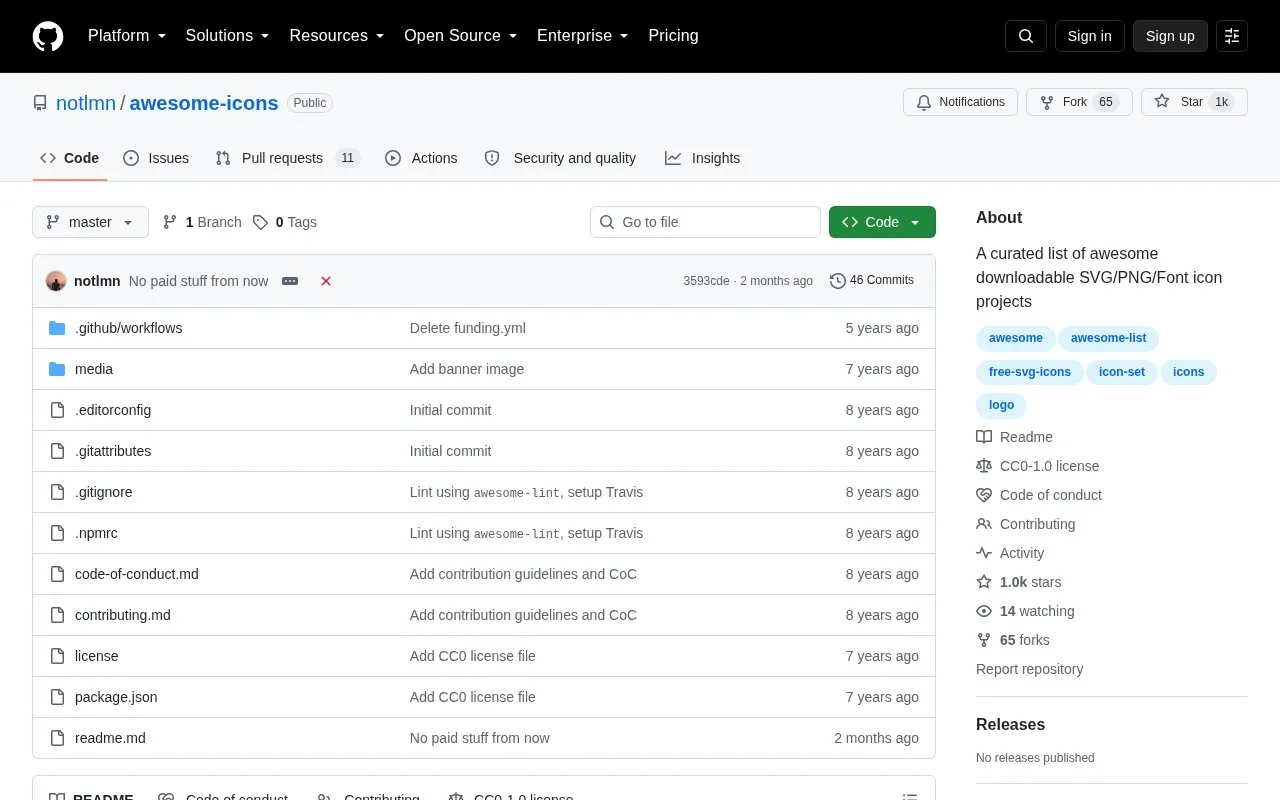View 1 Branch link
The image size is (1280, 800).
click(x=202, y=222)
